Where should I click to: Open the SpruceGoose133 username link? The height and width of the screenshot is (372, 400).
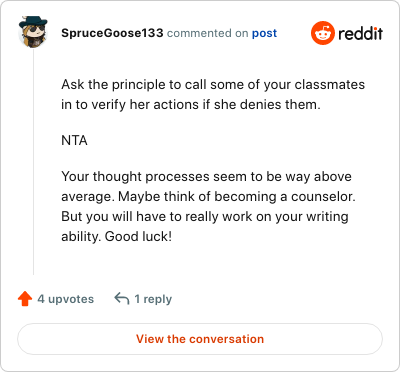click(112, 33)
